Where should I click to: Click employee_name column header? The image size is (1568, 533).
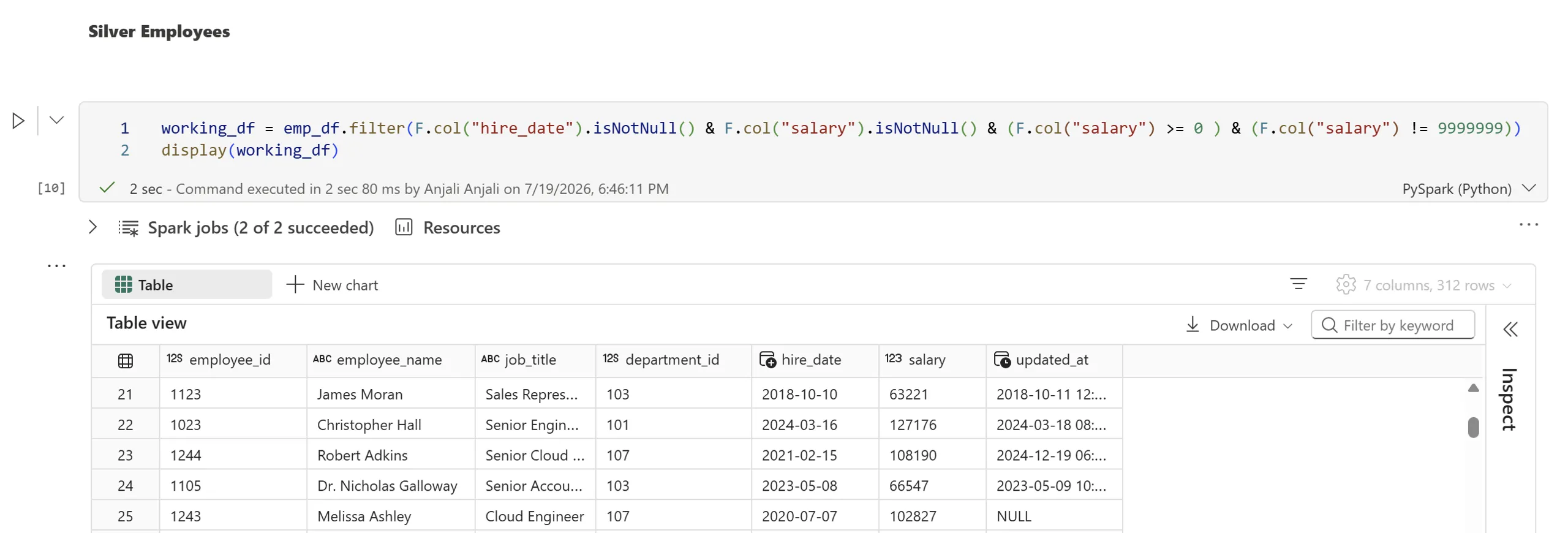391,360
